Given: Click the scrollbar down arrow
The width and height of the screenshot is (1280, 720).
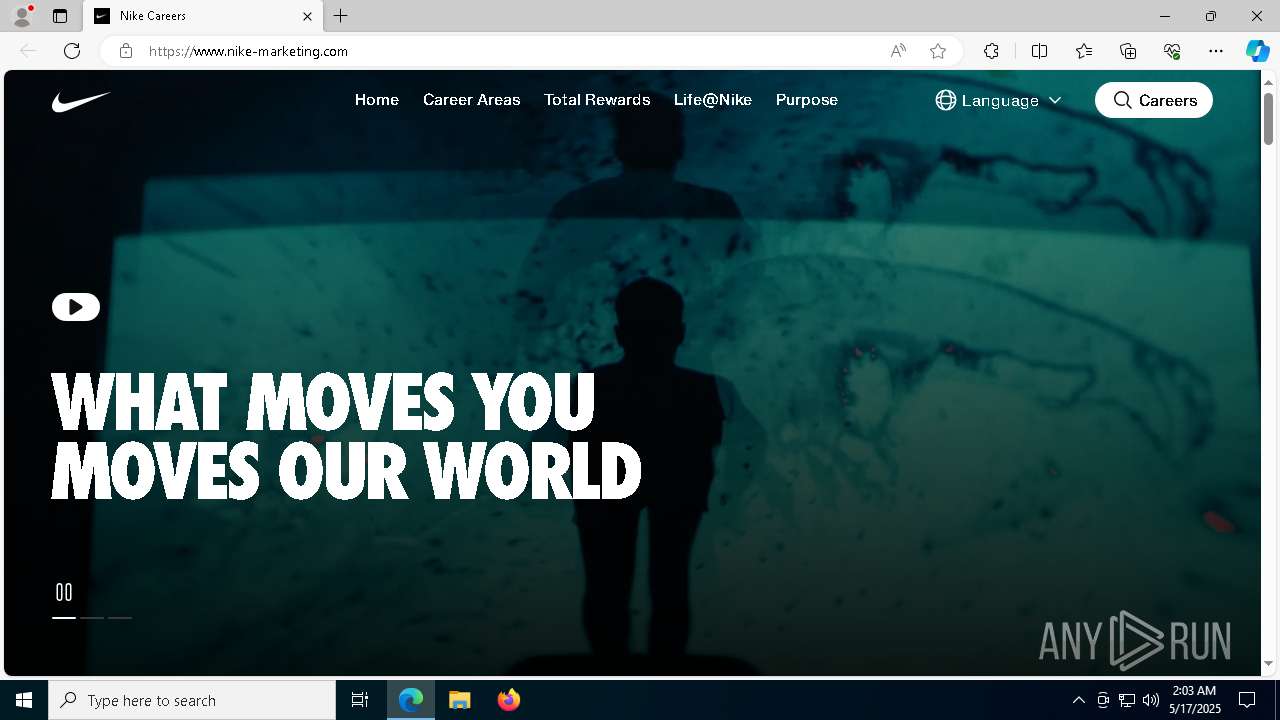Looking at the screenshot, I should (x=1269, y=663).
